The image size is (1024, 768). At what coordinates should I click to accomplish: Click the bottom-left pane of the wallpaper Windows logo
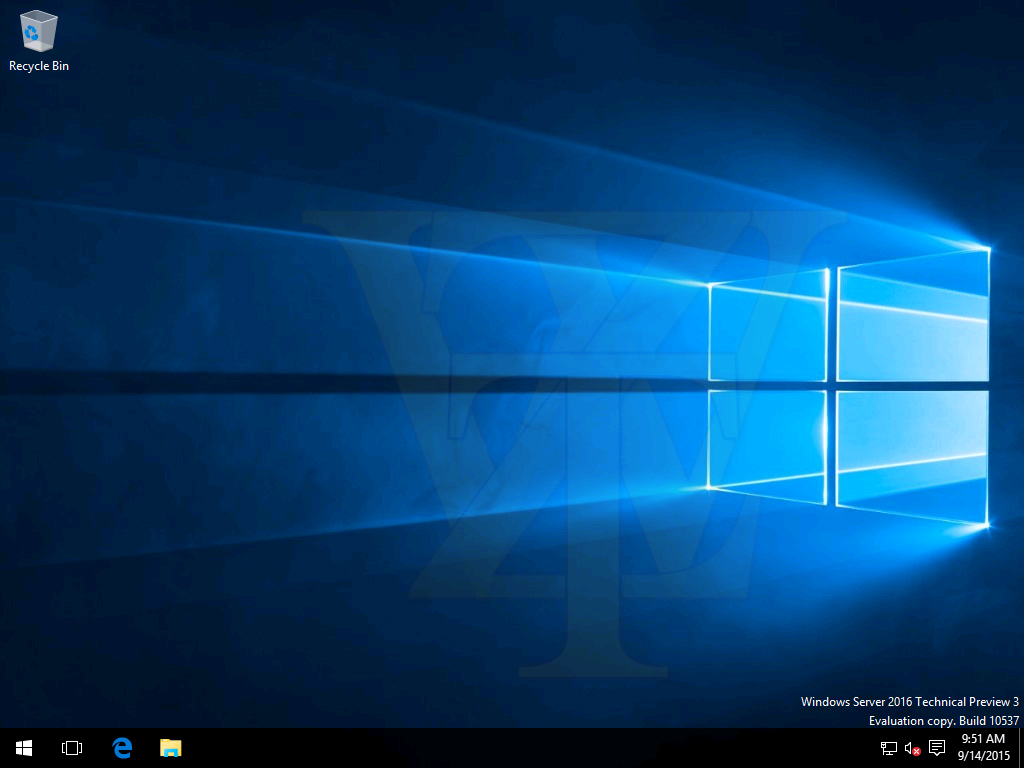(x=768, y=440)
